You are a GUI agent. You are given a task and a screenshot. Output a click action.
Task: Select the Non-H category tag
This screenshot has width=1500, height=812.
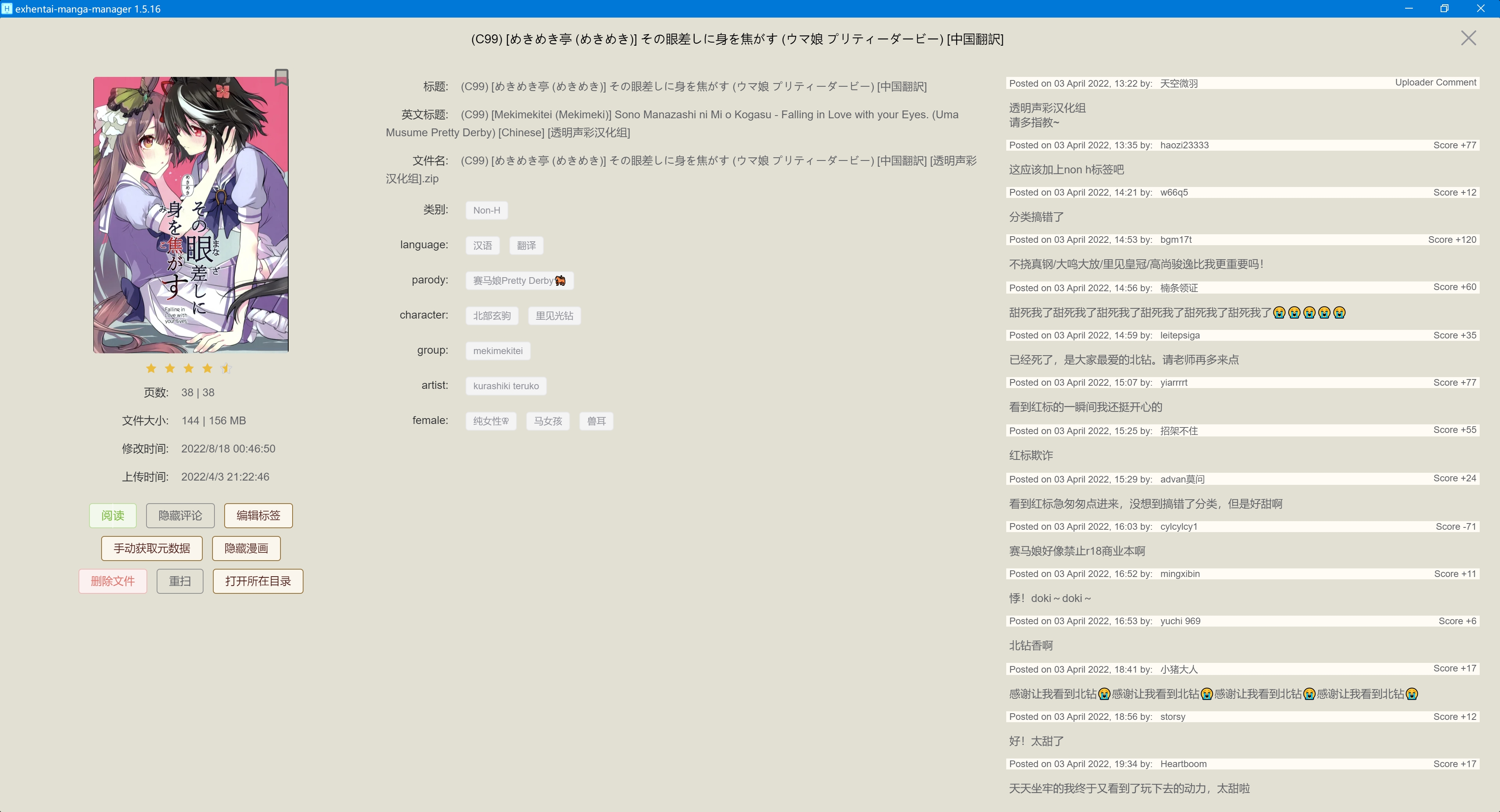(x=486, y=210)
